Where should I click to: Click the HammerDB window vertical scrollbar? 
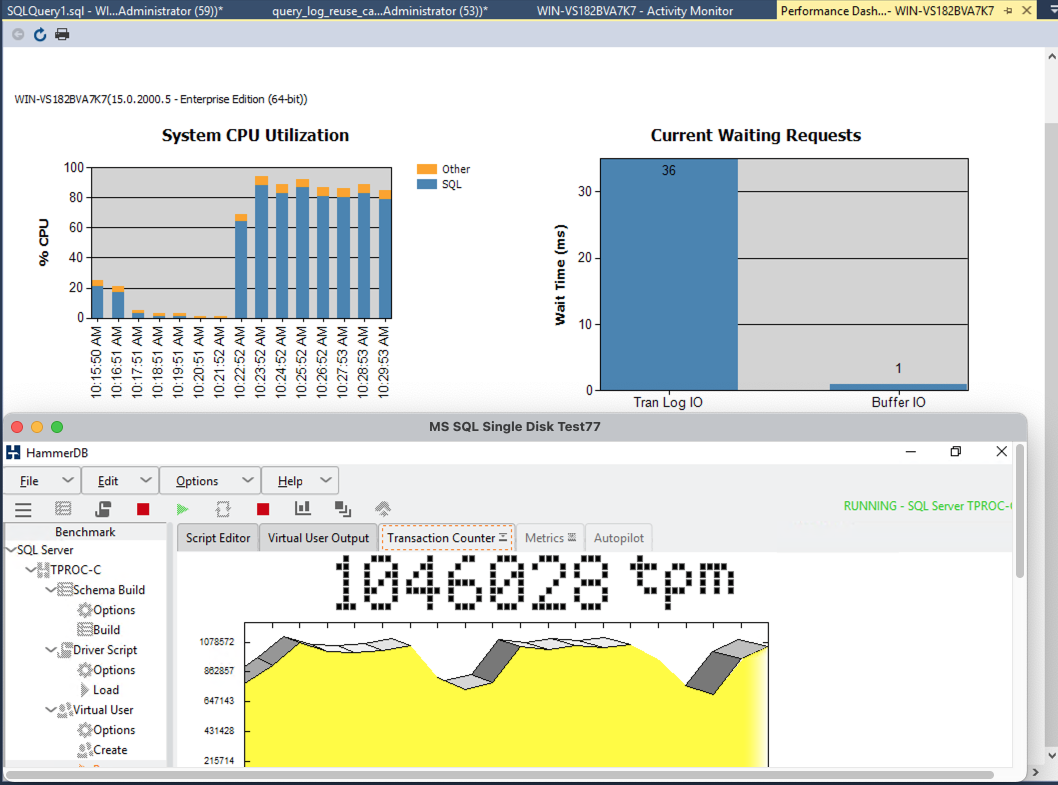coord(1020,511)
